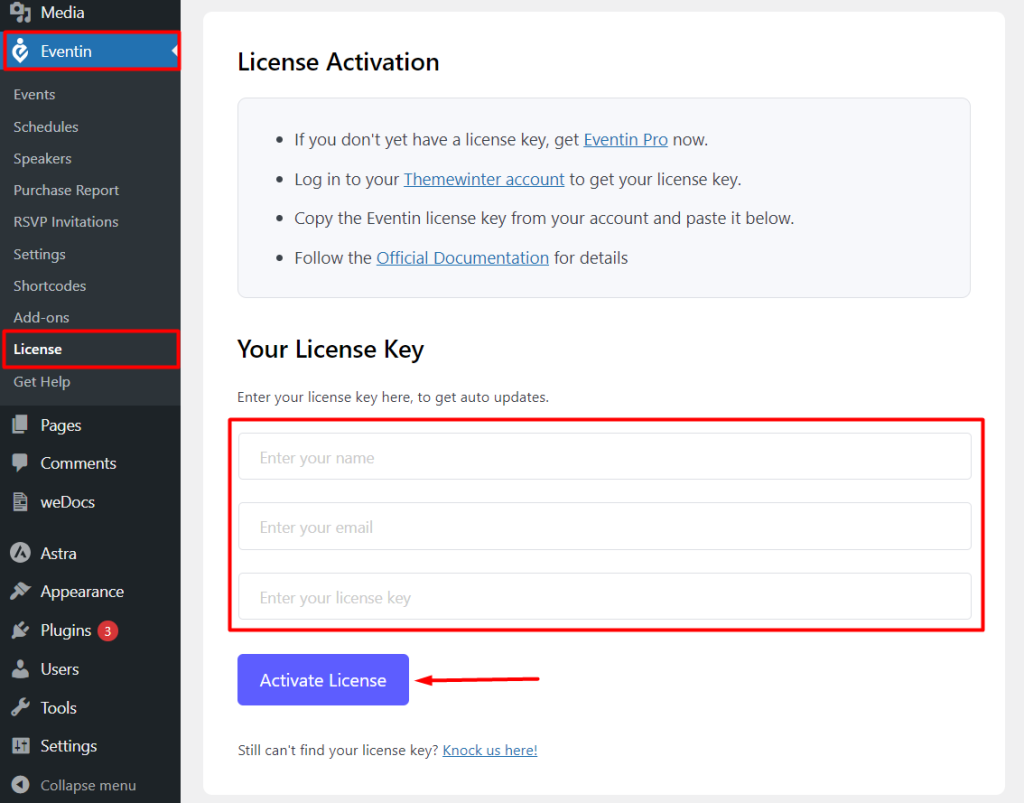Screen dimensions: 1024x803
Task: Open Shortcodes submenu item
Action: tap(50, 286)
